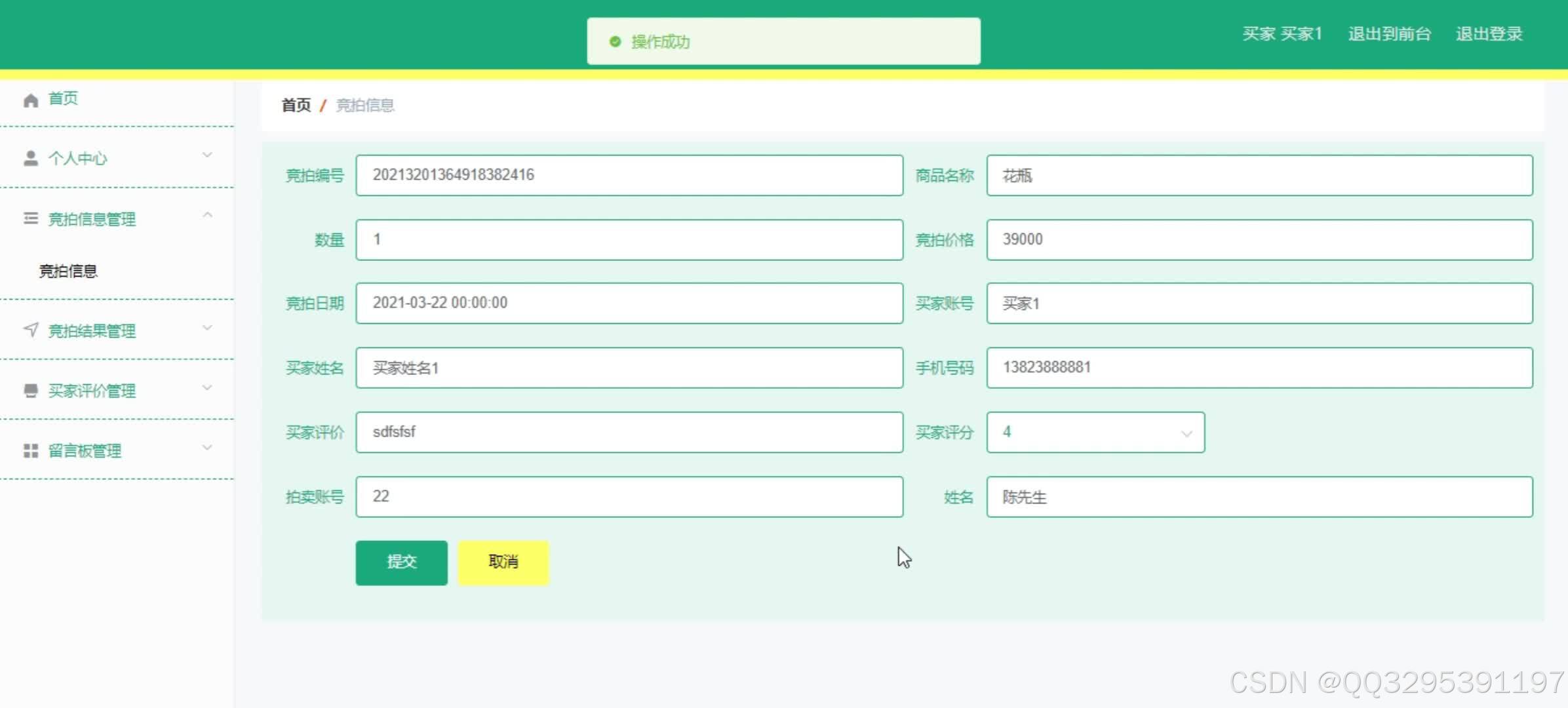Click the green success check icon
Viewport: 1568px width, 708px height.
tap(615, 42)
